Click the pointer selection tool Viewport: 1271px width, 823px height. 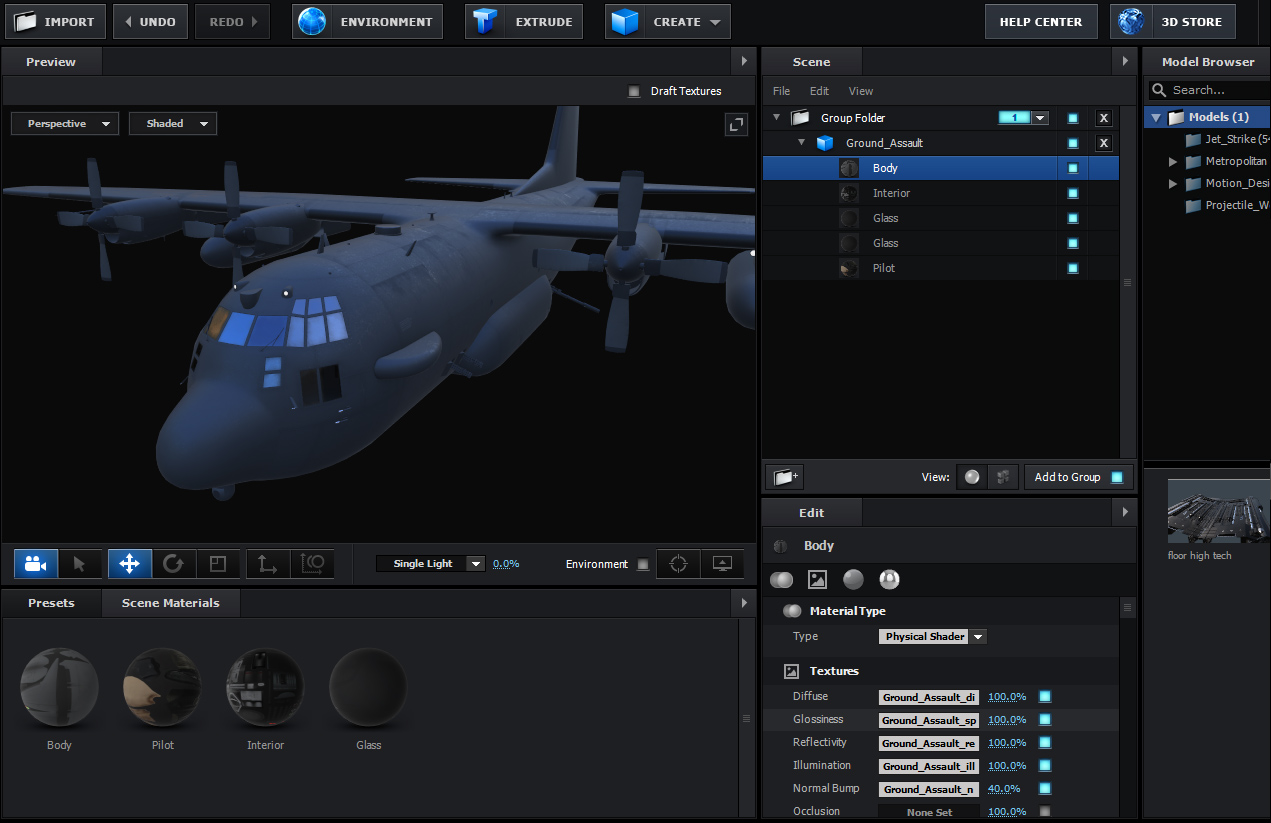[80, 564]
